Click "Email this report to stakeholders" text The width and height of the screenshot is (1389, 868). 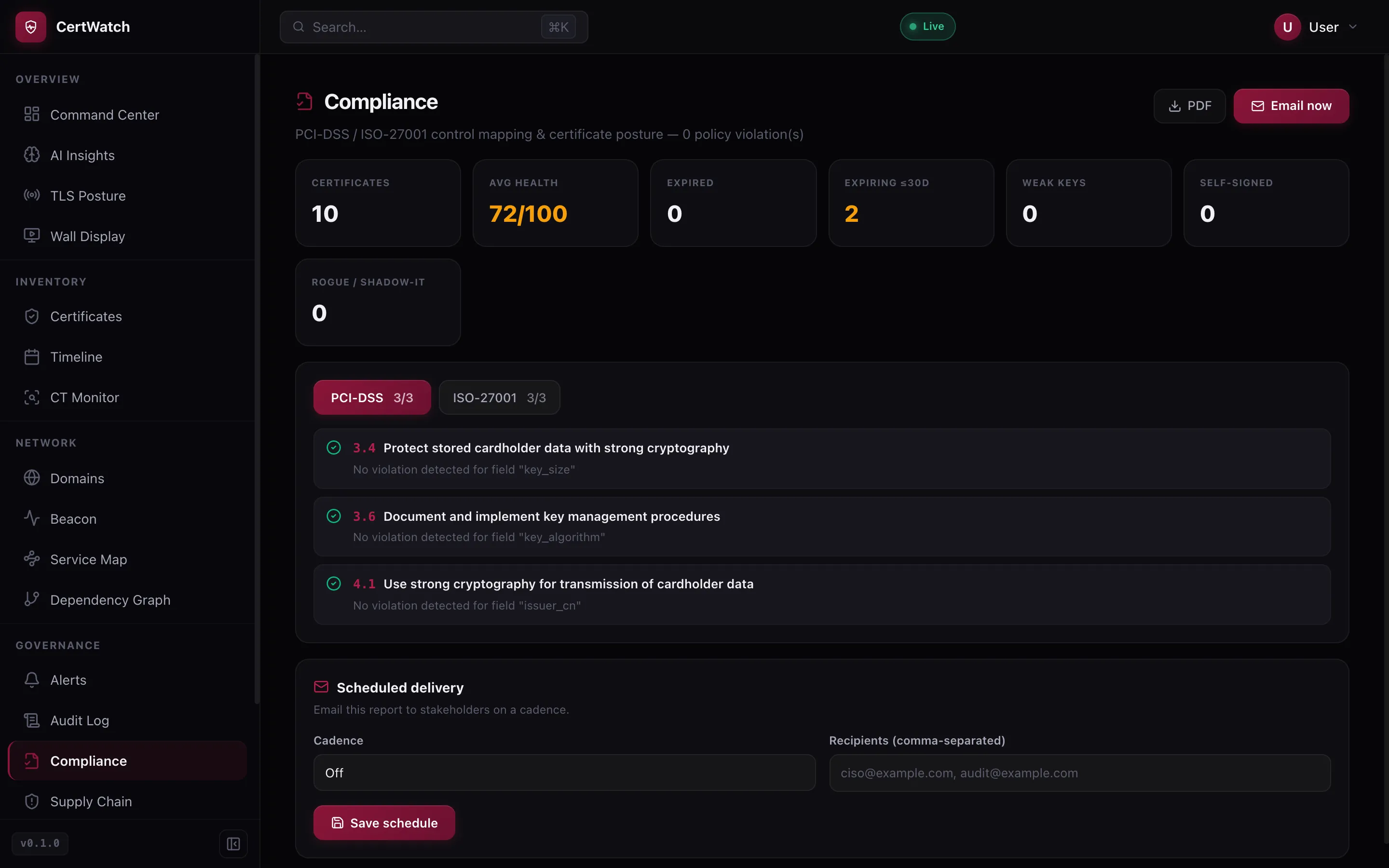click(441, 709)
